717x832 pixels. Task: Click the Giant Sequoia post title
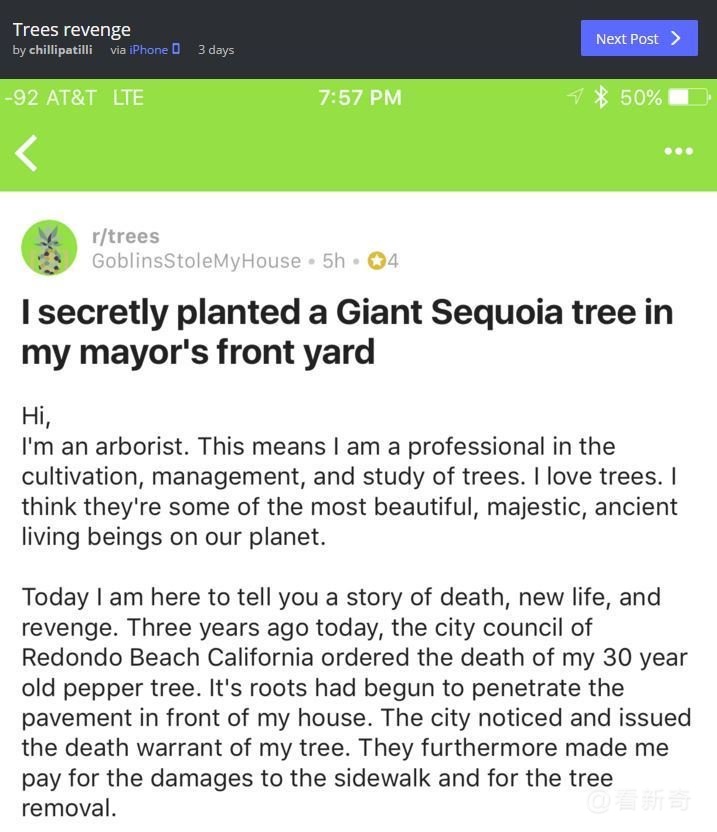346,332
